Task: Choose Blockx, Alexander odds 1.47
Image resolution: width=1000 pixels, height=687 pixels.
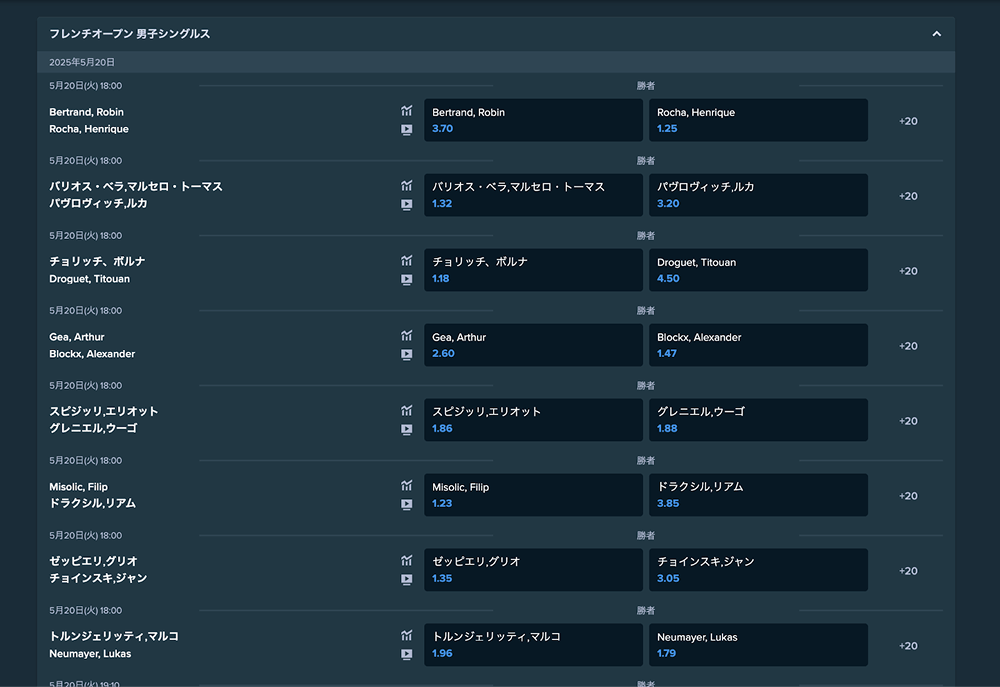Action: [758, 345]
